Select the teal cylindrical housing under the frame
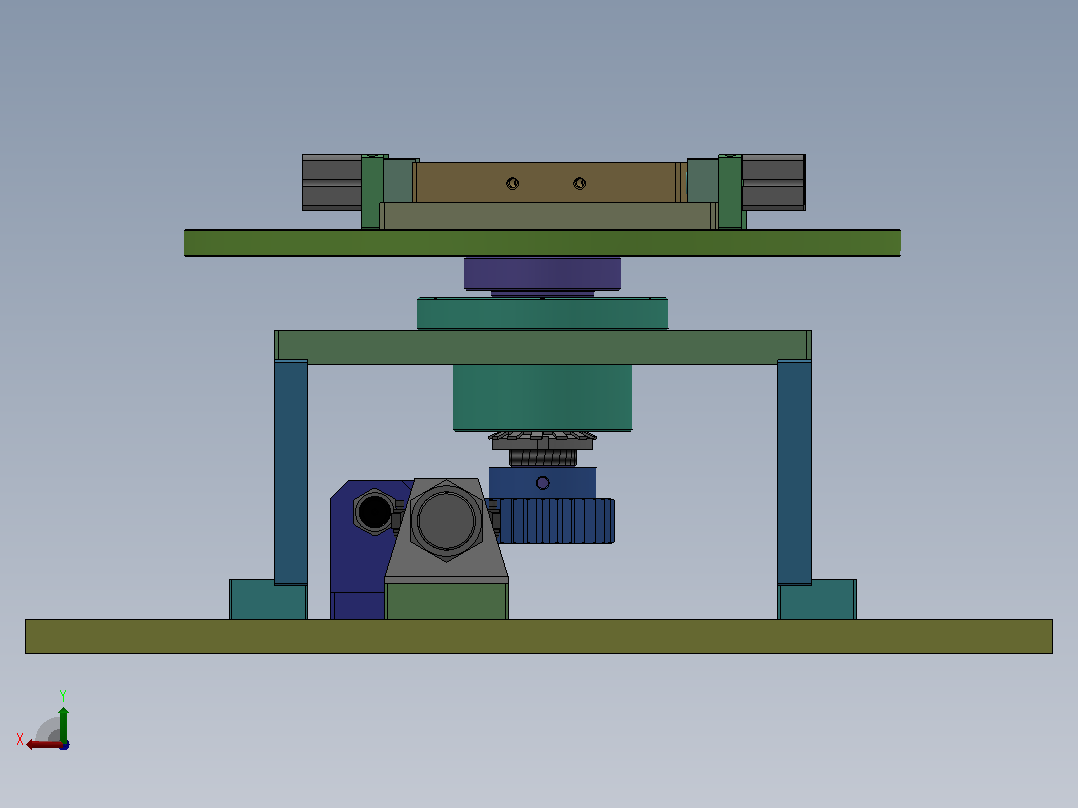The image size is (1078, 808). (x=542, y=397)
